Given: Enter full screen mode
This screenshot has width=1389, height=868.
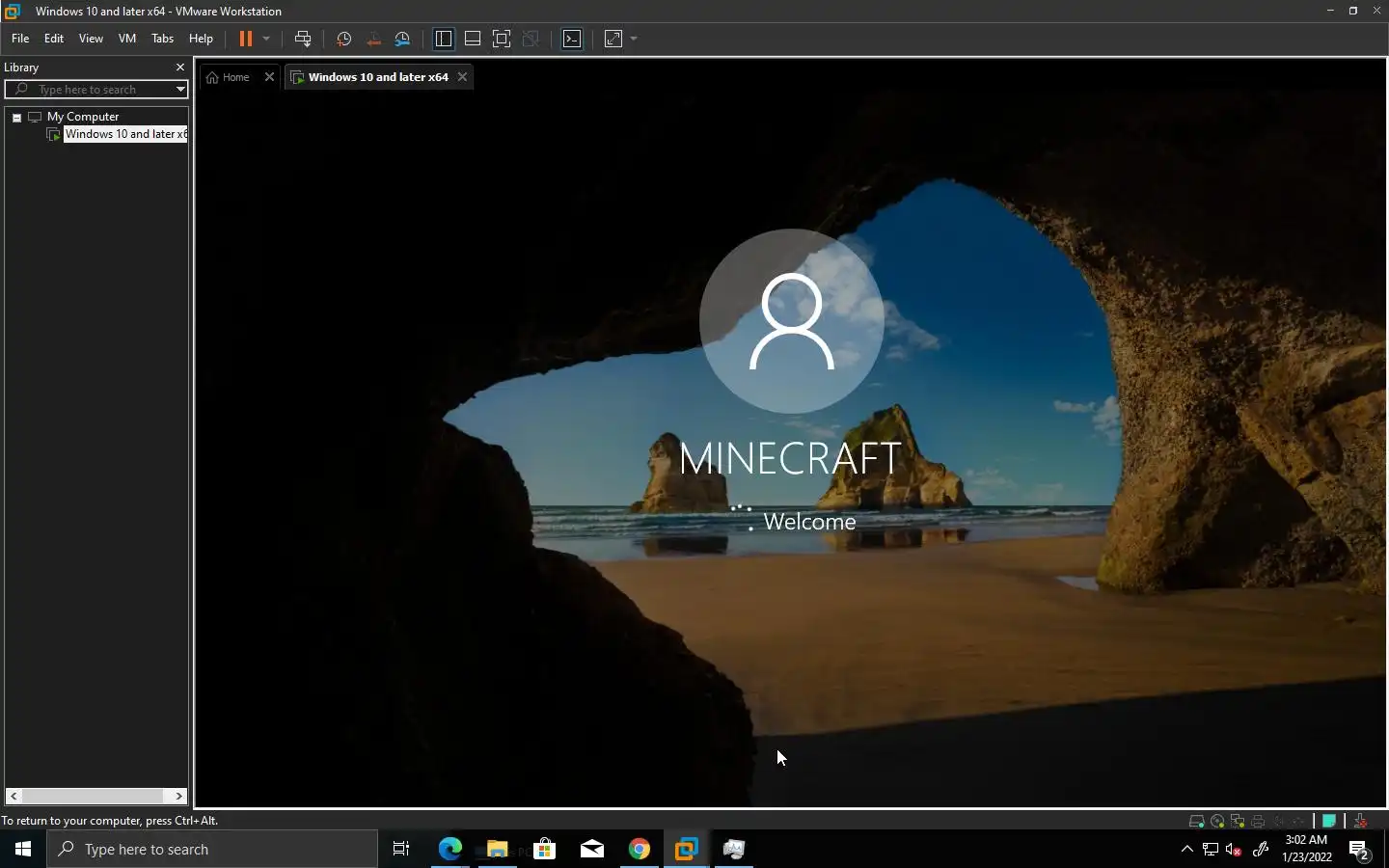Looking at the screenshot, I should (502, 39).
